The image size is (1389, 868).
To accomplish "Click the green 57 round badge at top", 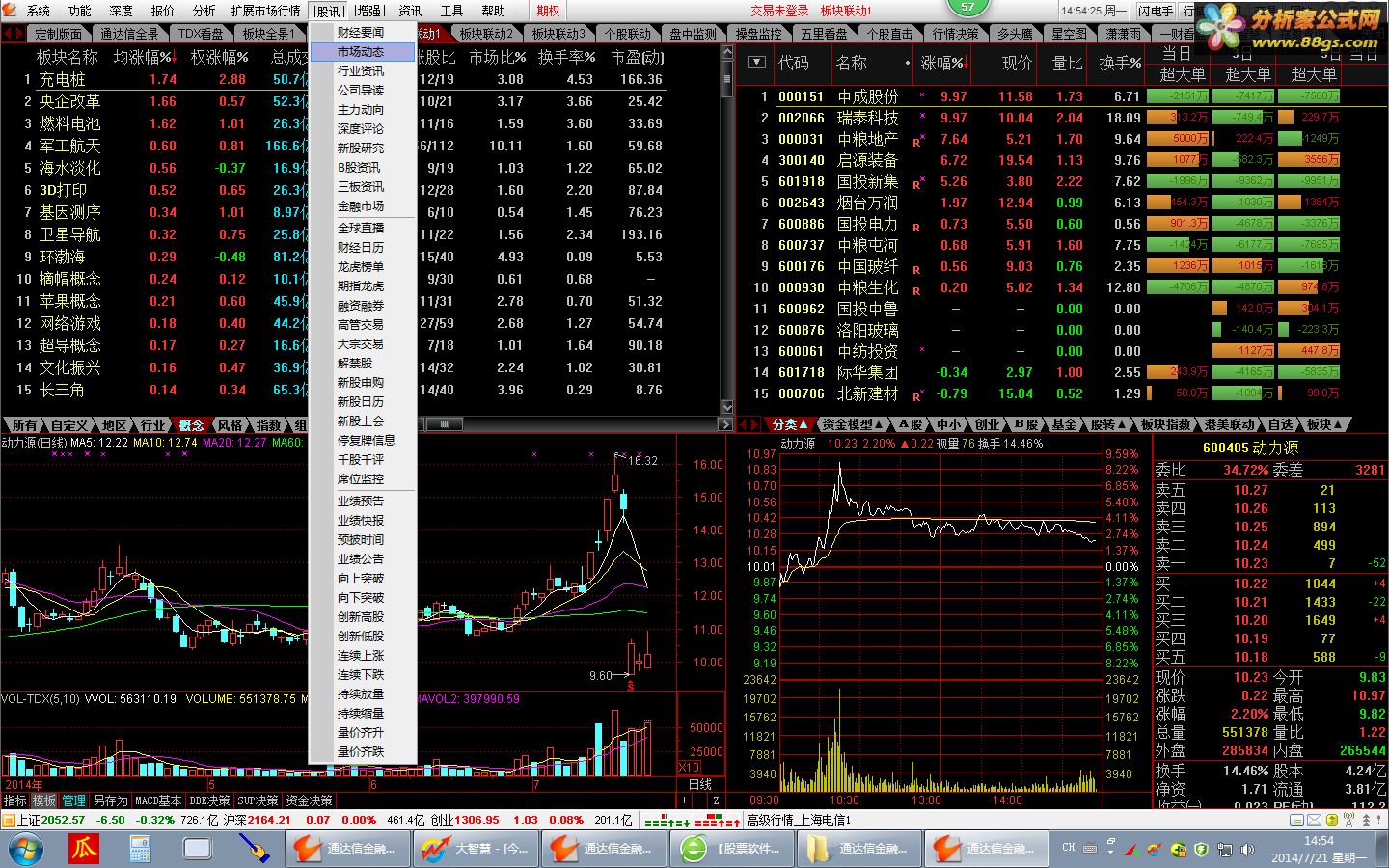I will tap(967, 7).
